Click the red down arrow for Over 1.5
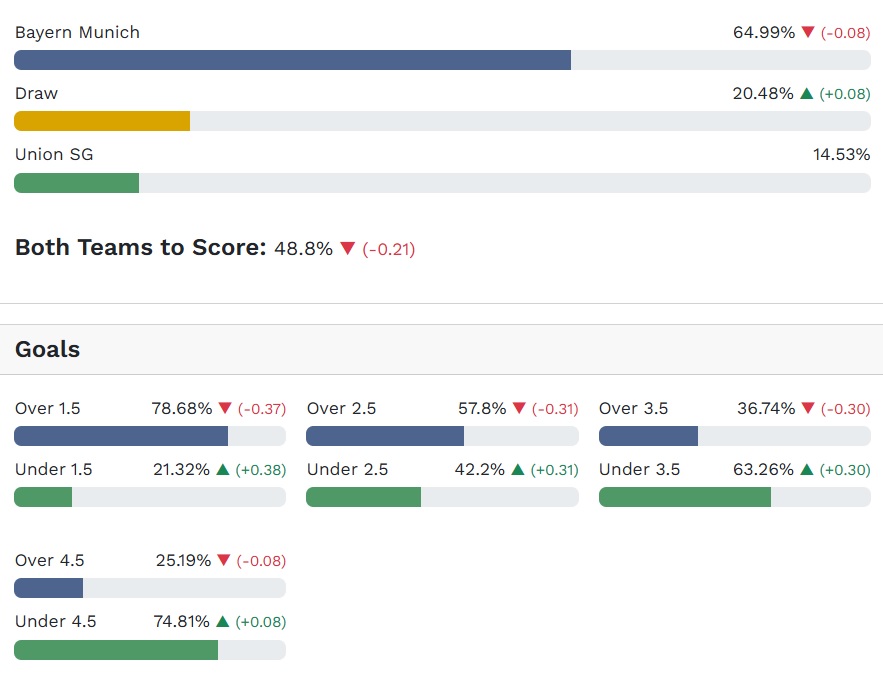 coord(225,409)
